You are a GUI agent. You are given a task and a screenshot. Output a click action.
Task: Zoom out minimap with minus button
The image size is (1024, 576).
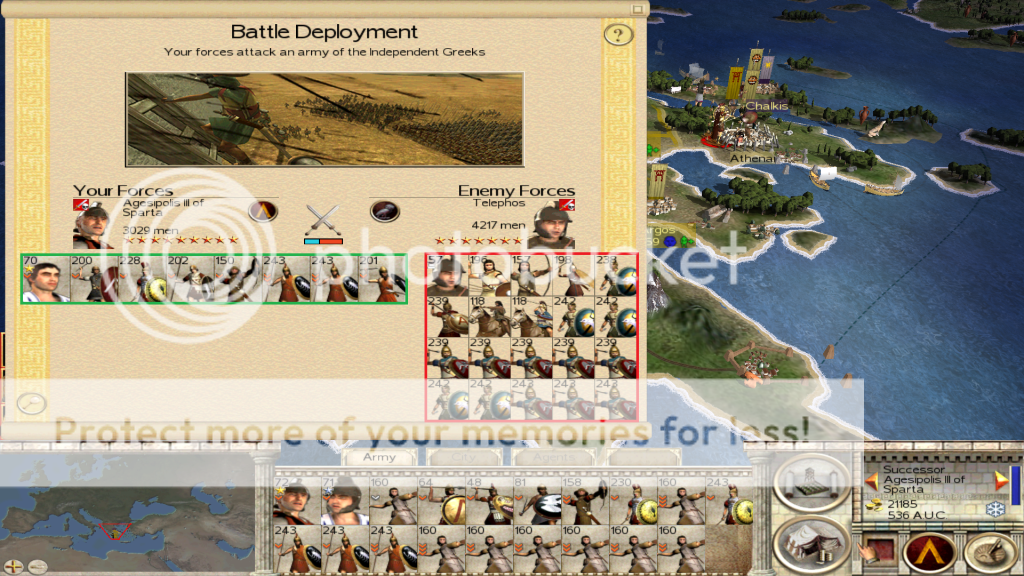pyautogui.click(x=38, y=566)
